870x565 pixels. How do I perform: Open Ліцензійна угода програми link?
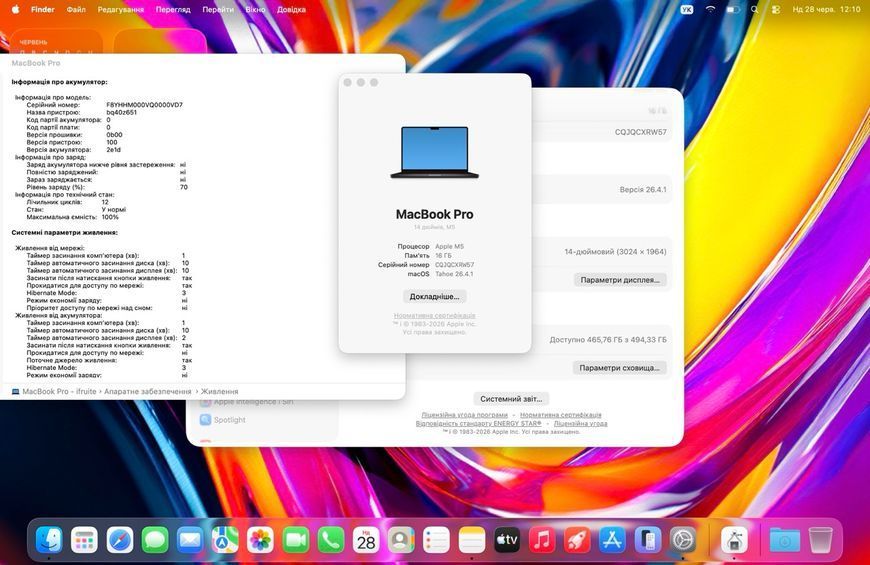tap(464, 415)
